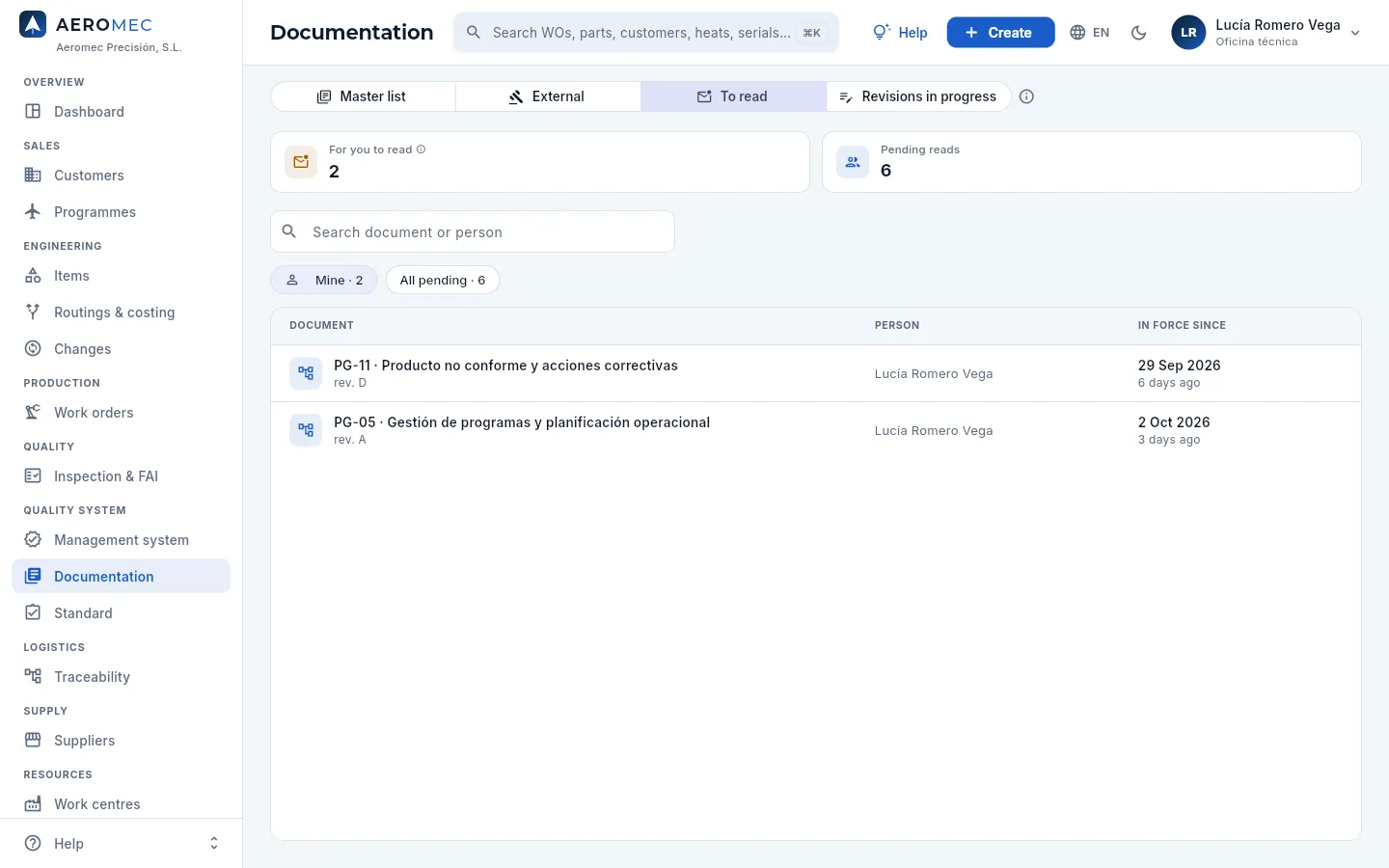Open Work centres page
The height and width of the screenshot is (868, 1389).
click(121, 804)
